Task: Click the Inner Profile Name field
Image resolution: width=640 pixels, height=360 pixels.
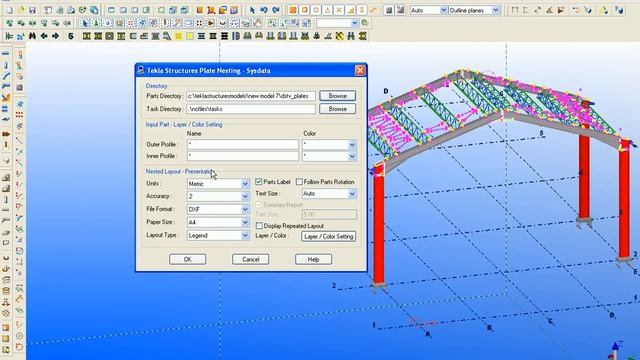Action: pos(243,156)
